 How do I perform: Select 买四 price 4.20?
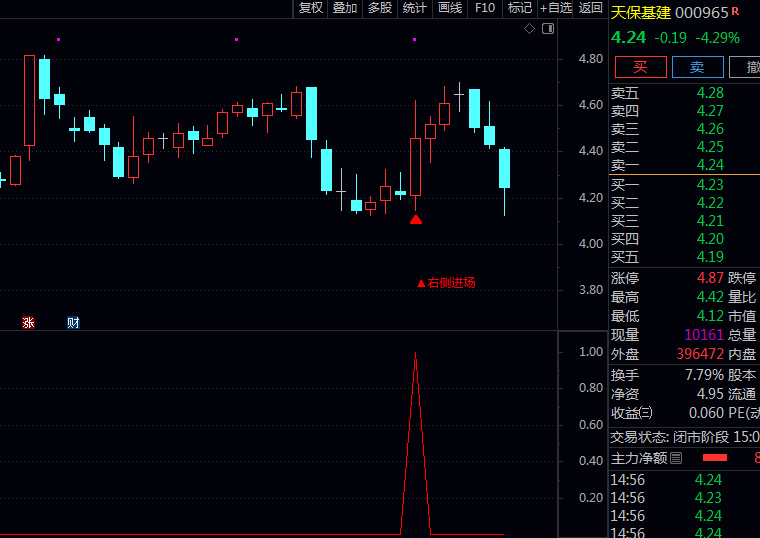click(710, 238)
